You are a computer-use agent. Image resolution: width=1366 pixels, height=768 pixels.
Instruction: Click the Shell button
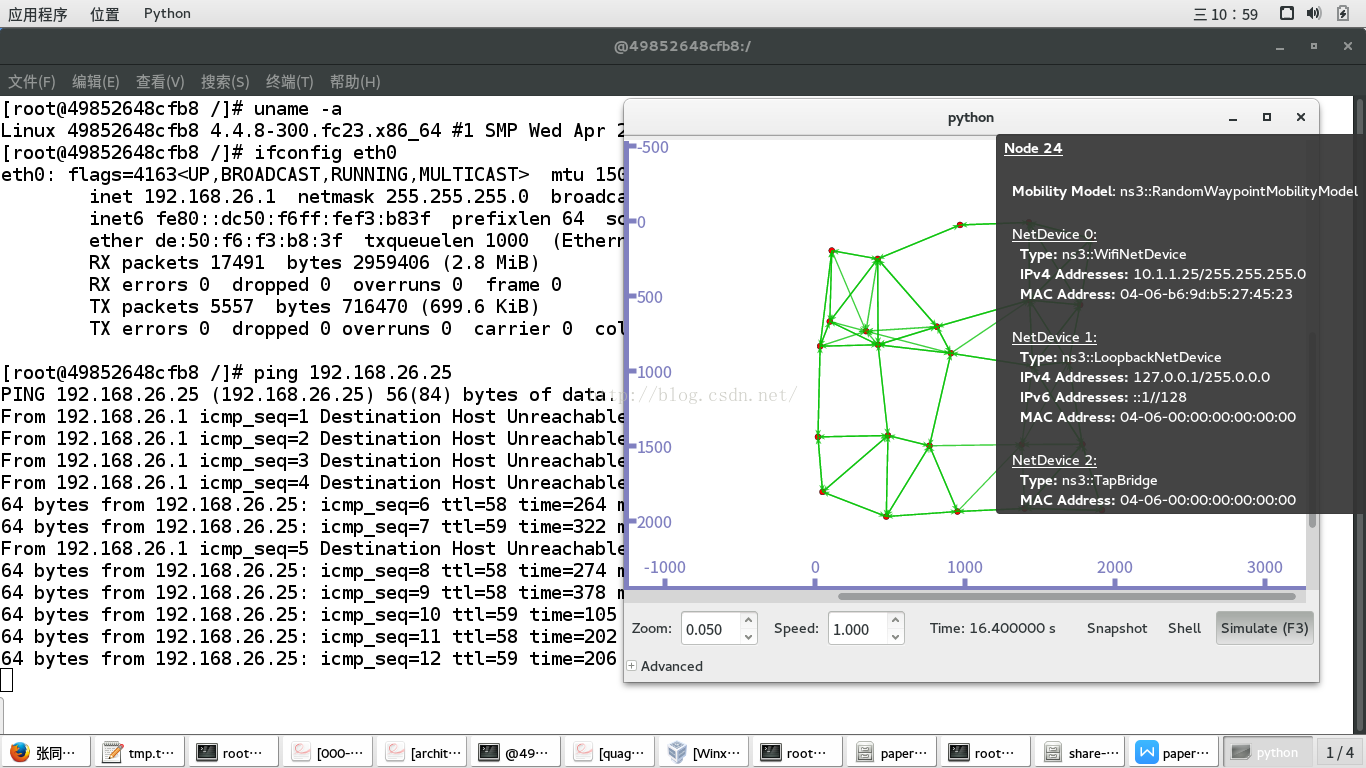pyautogui.click(x=1184, y=628)
